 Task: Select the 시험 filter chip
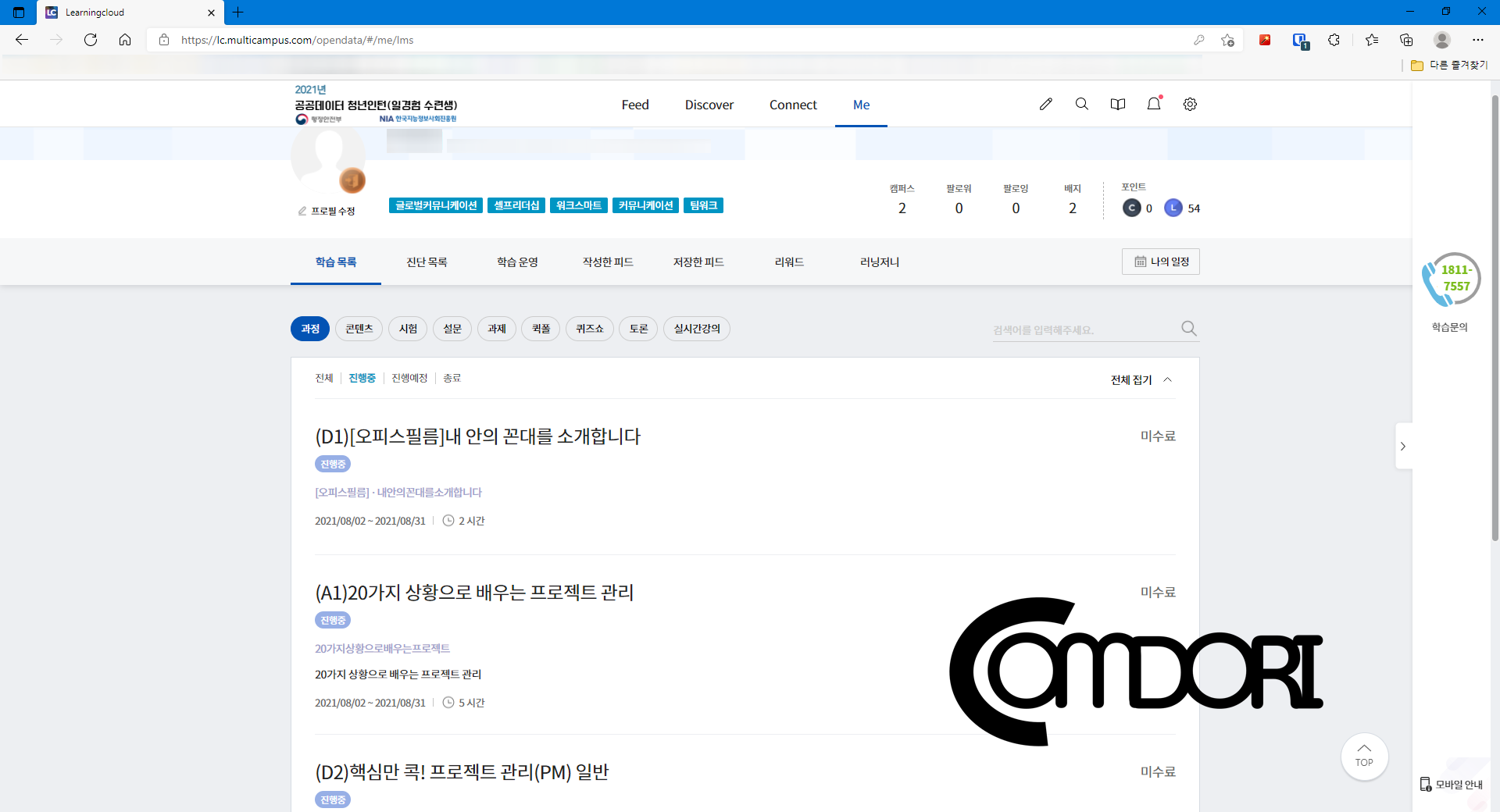pos(408,329)
